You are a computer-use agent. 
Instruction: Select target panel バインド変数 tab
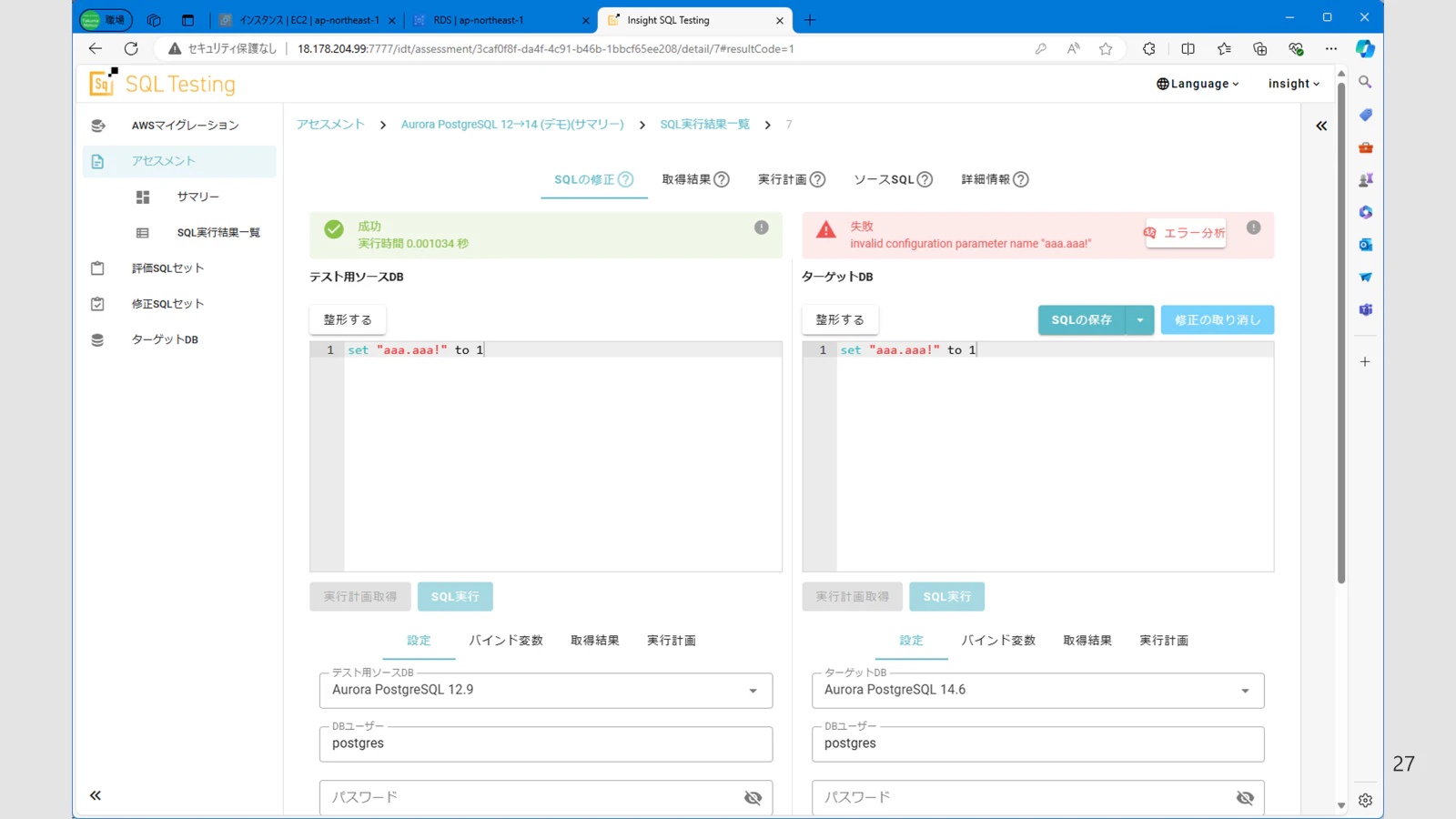pos(998,641)
